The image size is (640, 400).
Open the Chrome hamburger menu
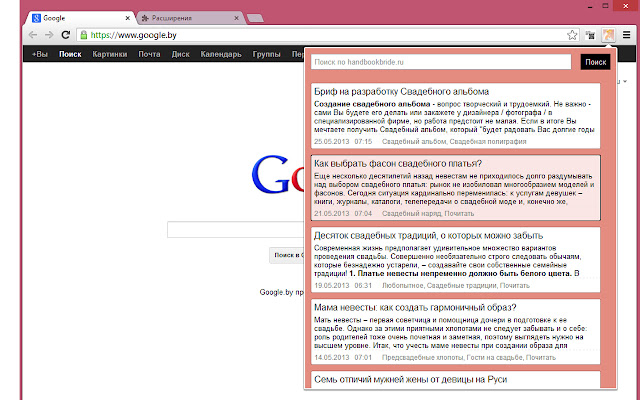[627, 35]
